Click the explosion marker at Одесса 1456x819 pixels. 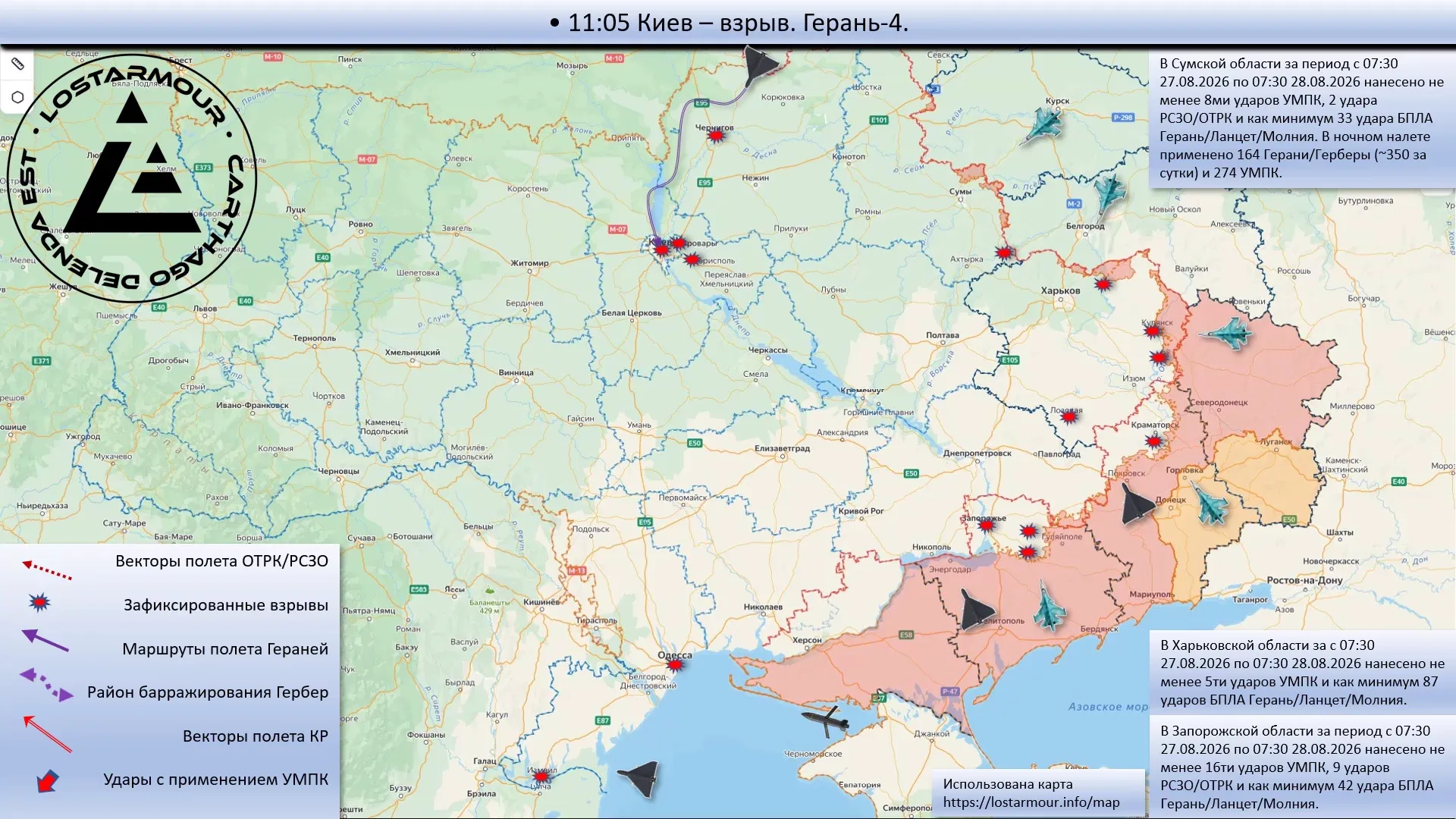pos(674,665)
